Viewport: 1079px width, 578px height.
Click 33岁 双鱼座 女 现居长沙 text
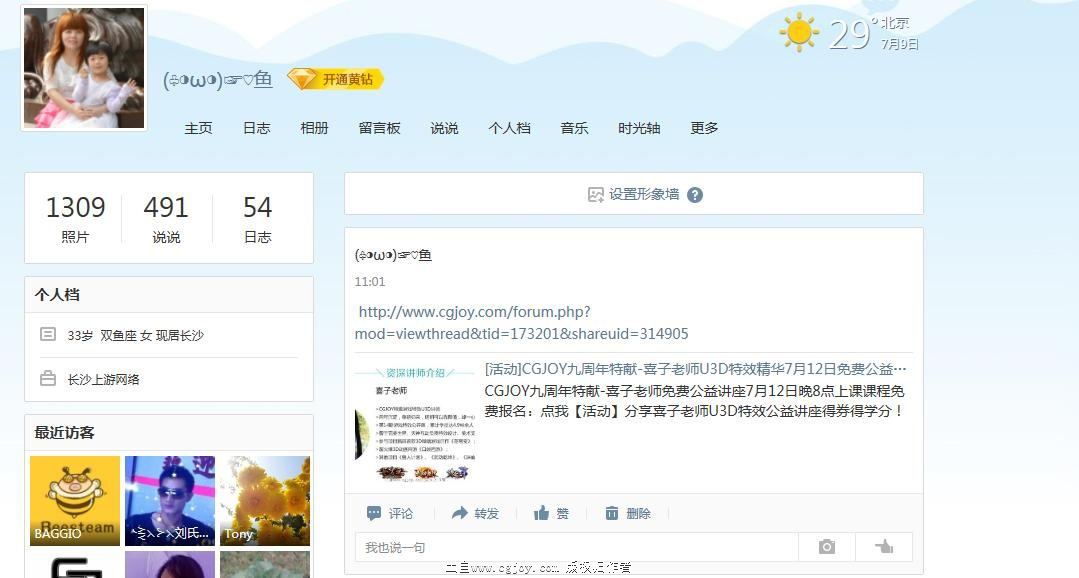(136, 335)
